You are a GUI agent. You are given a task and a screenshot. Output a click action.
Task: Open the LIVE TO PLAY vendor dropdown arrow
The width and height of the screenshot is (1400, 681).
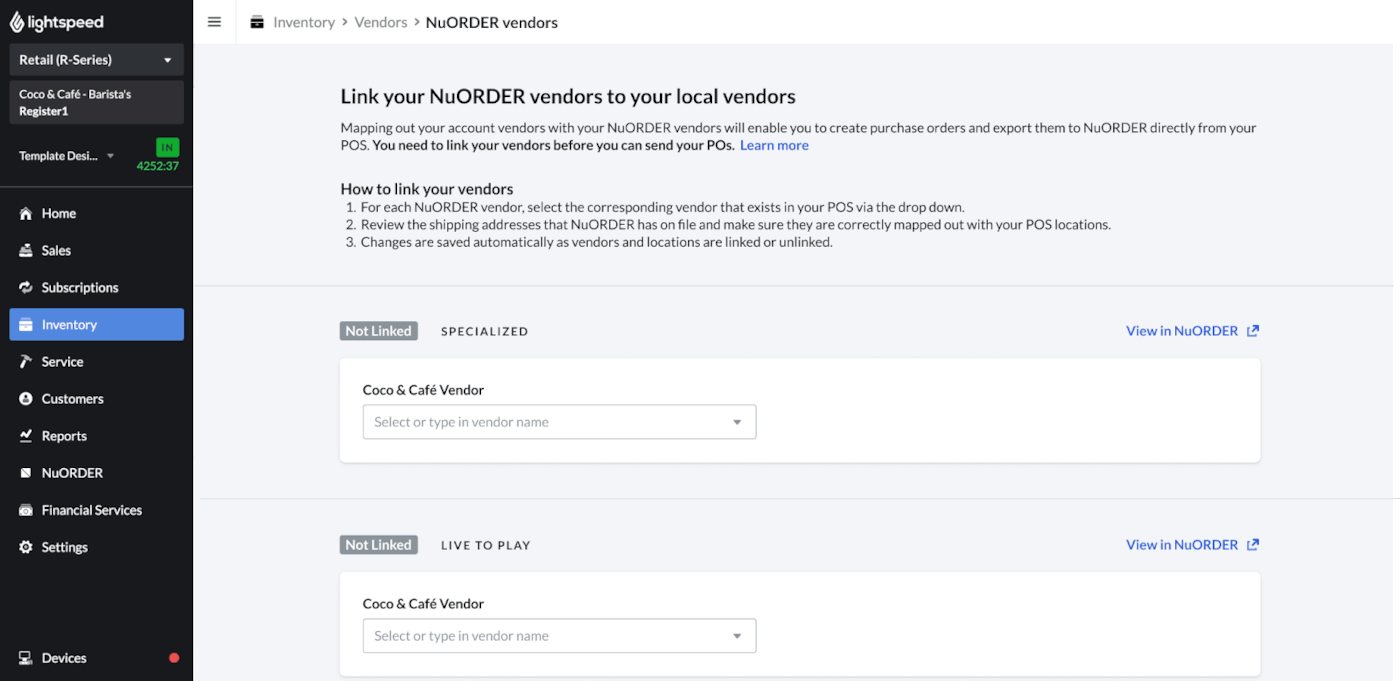click(737, 636)
